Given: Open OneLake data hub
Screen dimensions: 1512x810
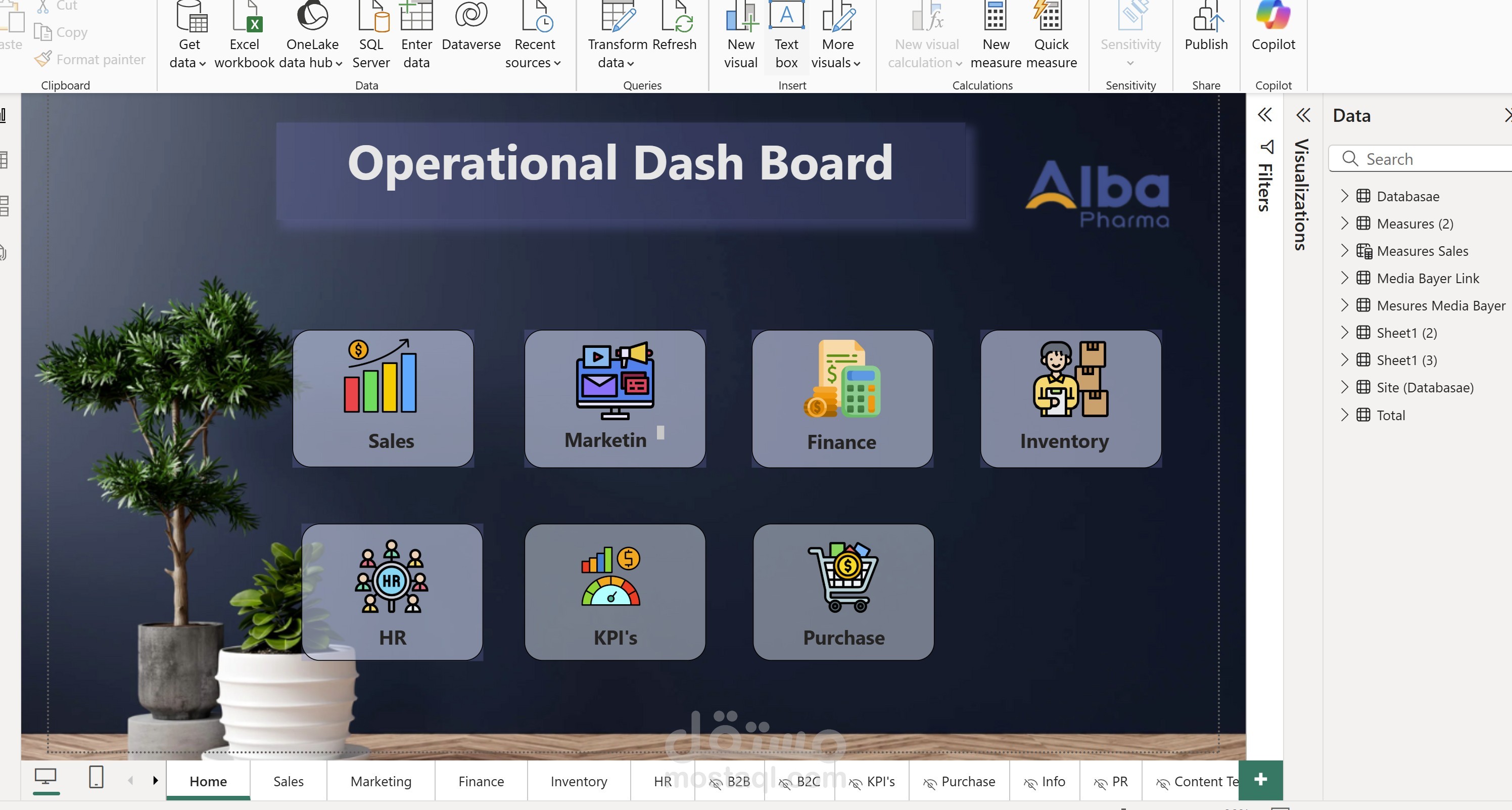Looking at the screenshot, I should point(312,36).
